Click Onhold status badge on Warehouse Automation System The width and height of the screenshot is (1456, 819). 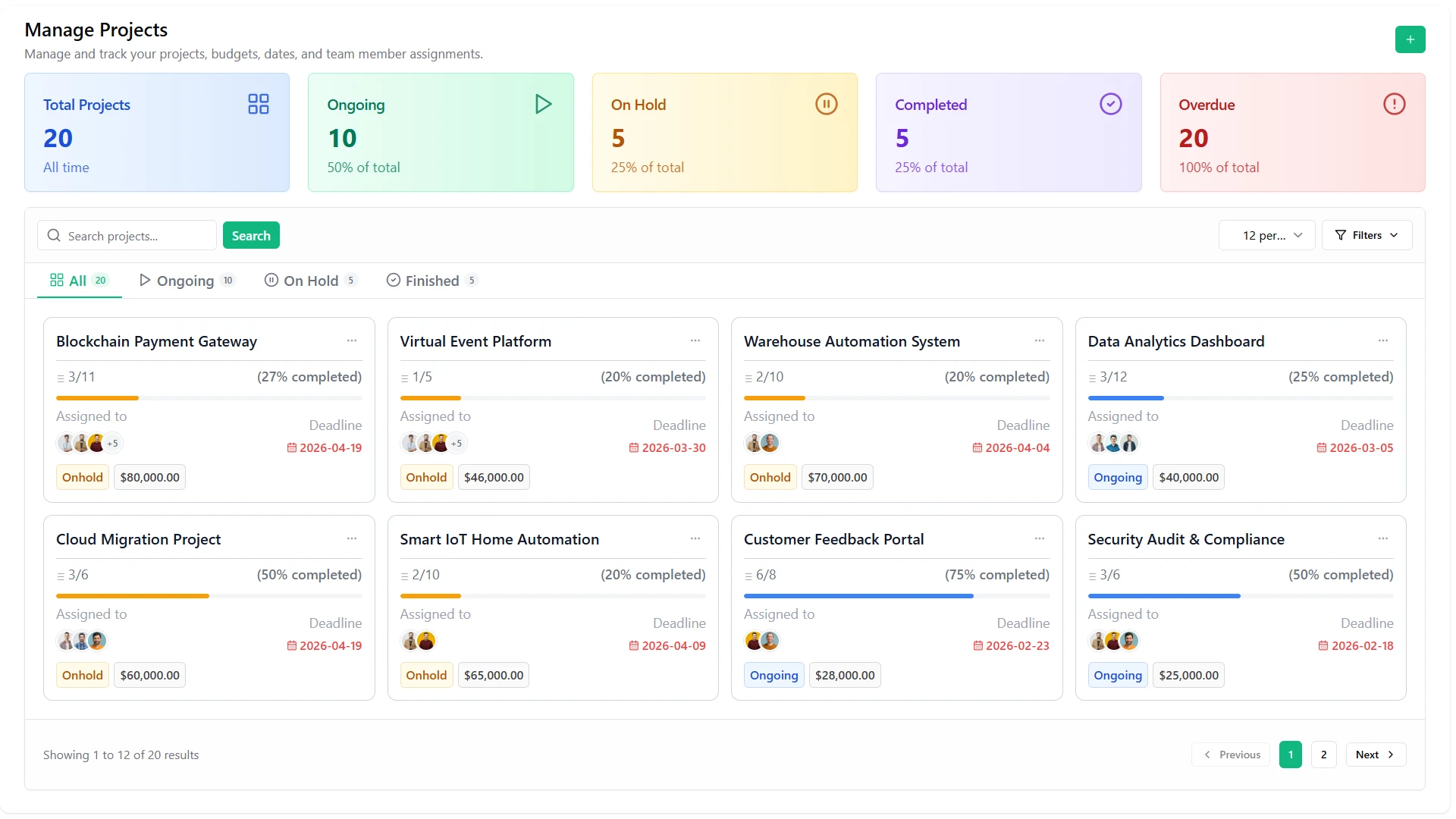click(770, 477)
